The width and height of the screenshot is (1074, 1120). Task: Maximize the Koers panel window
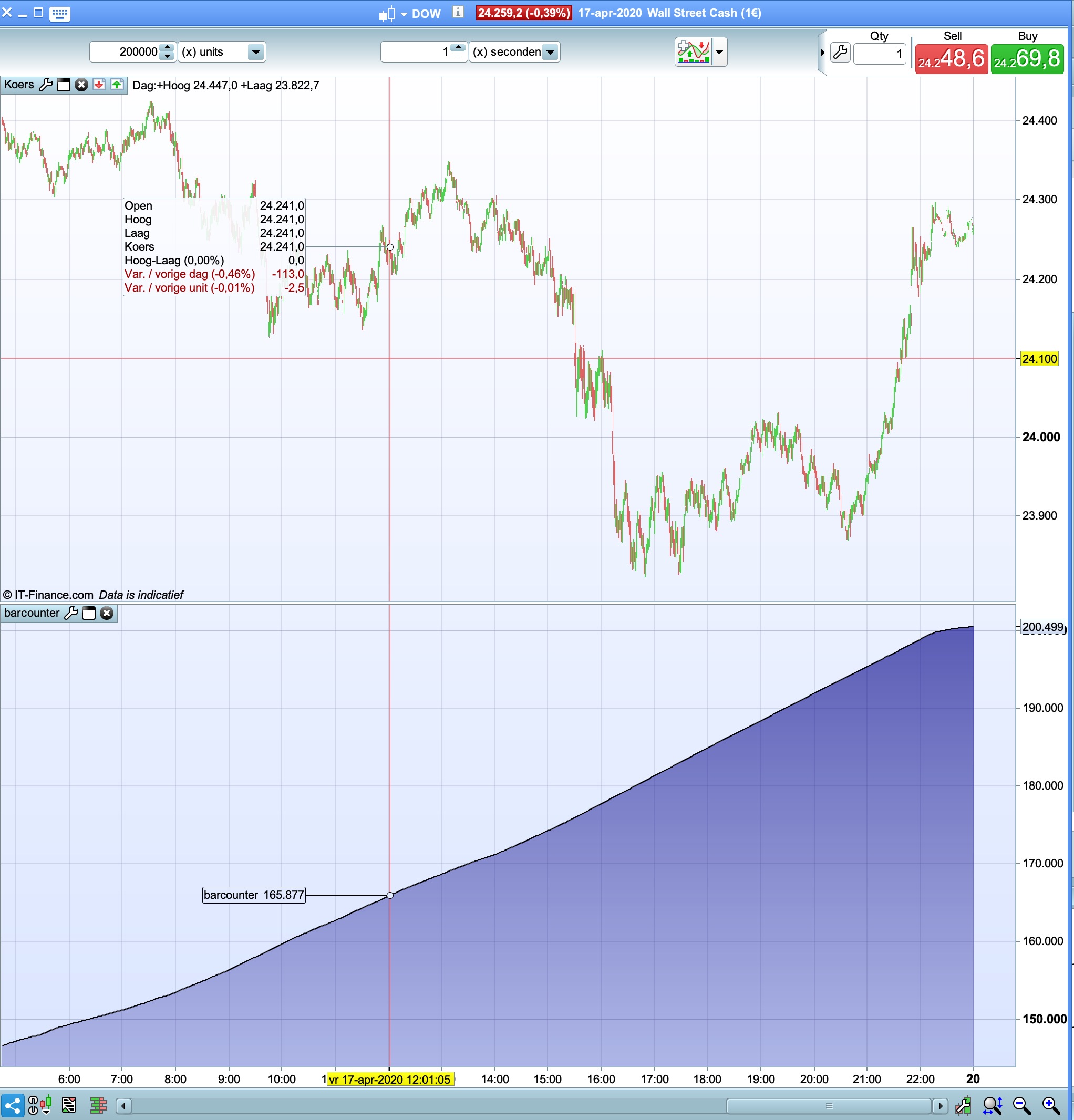pyautogui.click(x=64, y=85)
